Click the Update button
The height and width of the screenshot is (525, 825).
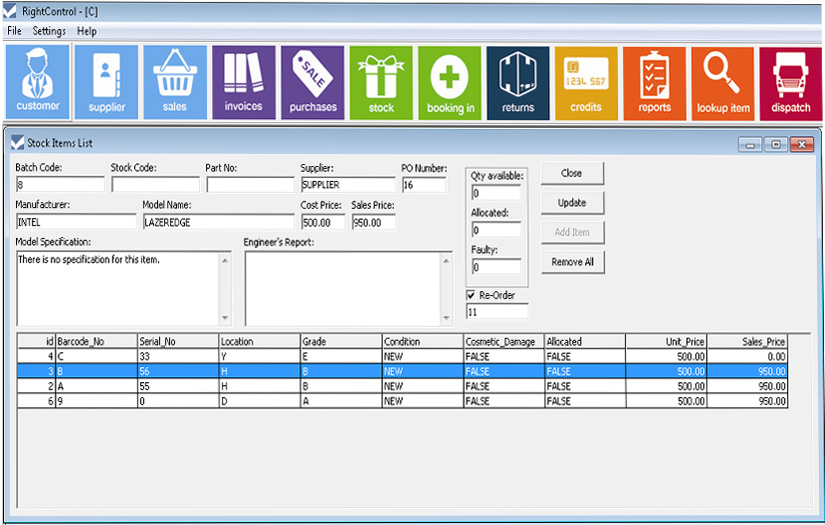[x=572, y=203]
